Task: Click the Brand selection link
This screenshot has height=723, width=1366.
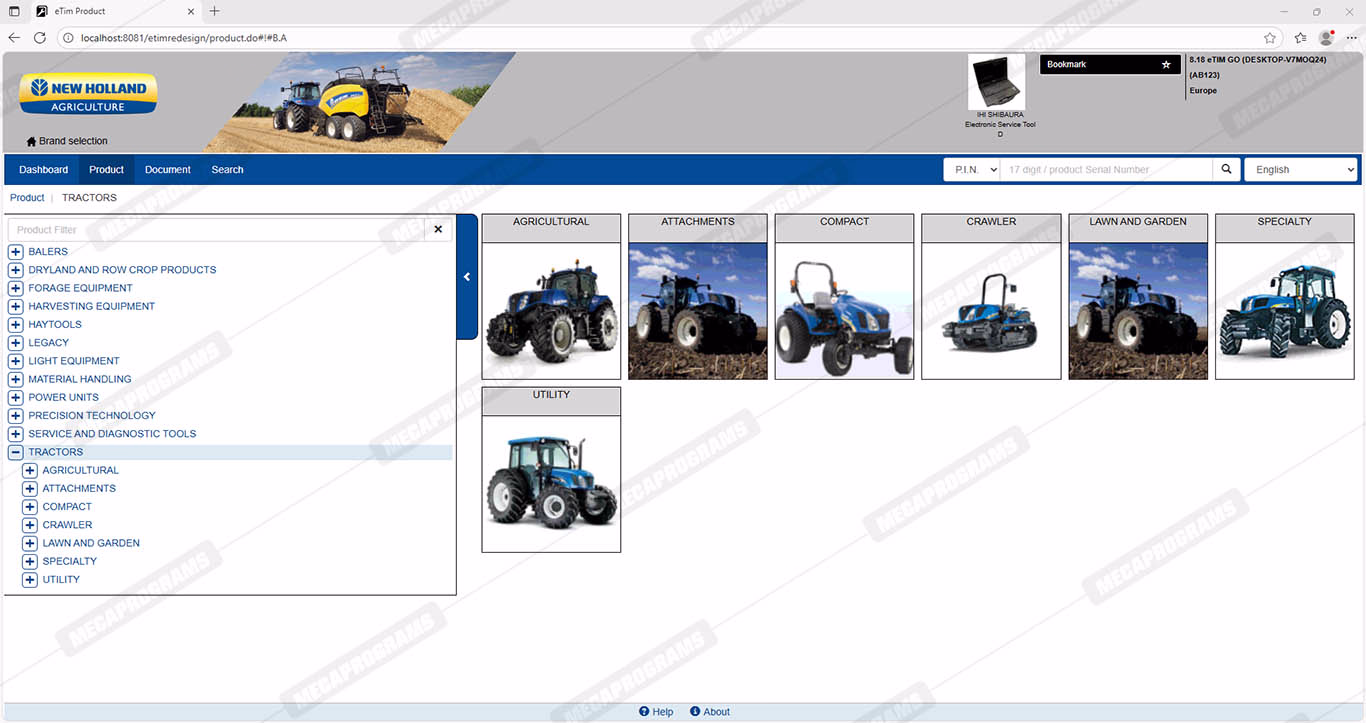Action: pos(67,141)
